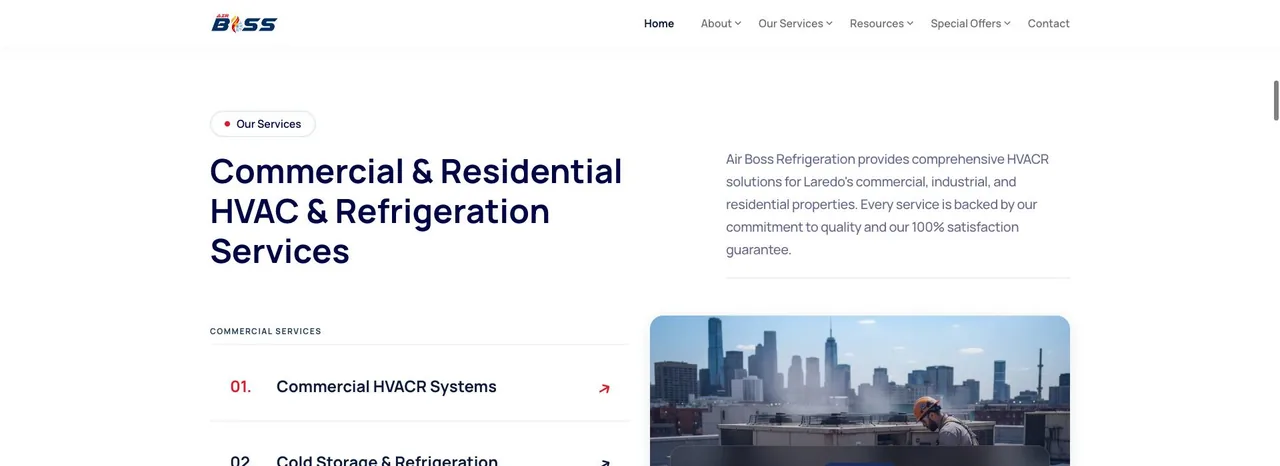Image resolution: width=1280 pixels, height=466 pixels.
Task: Click the COMMERCIAL SERVICES section label
Action: (266, 331)
